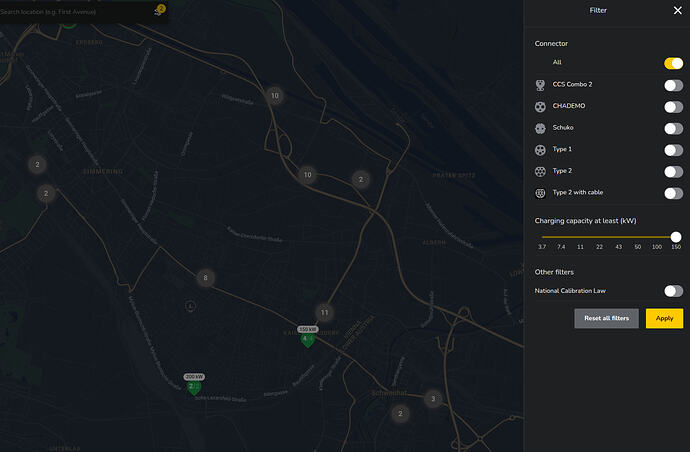
Task: Click the charging capacity slider handle
Action: pyautogui.click(x=676, y=237)
